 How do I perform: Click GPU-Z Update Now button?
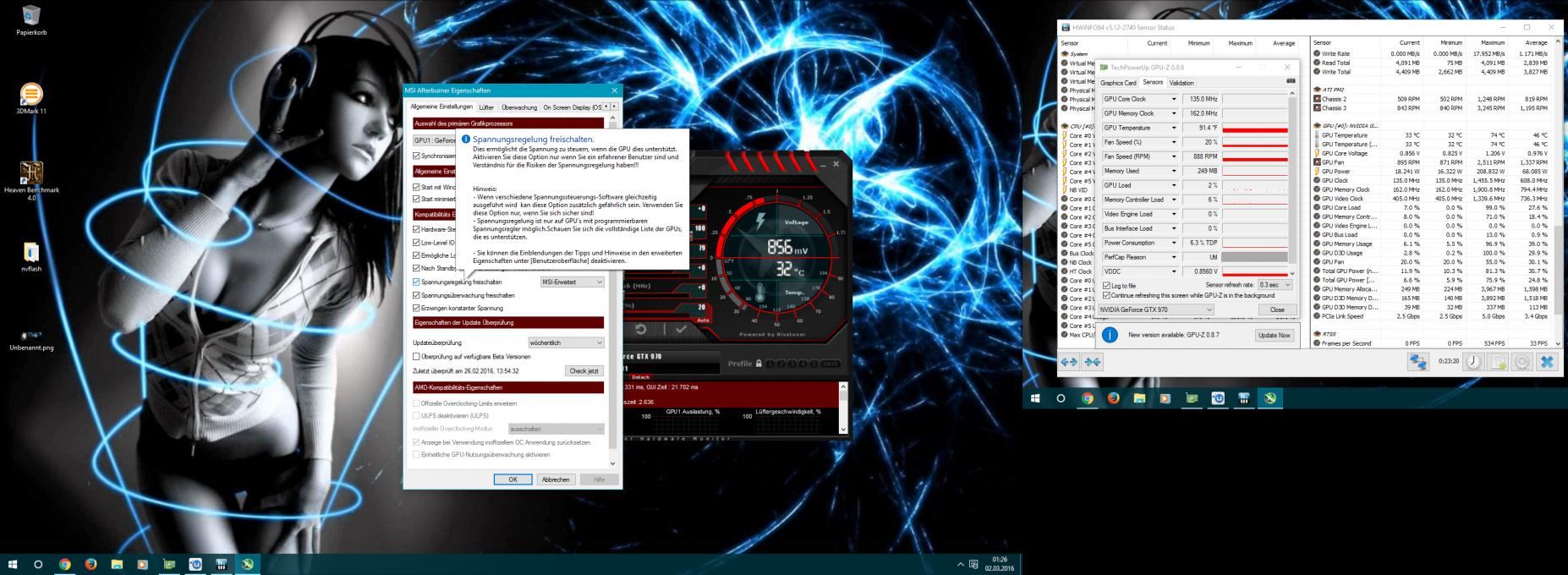(x=1274, y=335)
